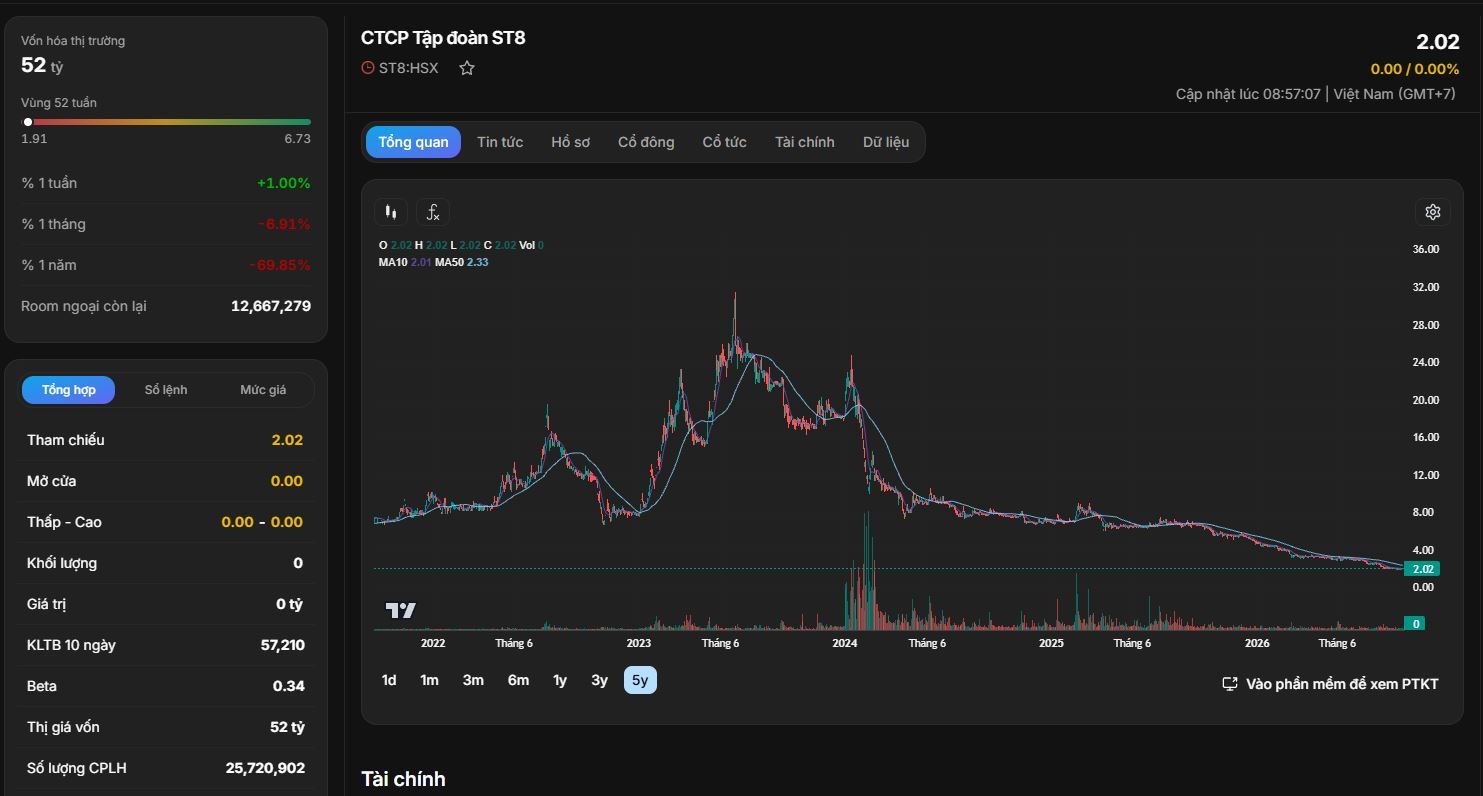
Task: Set chart range to 3y
Action: coord(599,680)
